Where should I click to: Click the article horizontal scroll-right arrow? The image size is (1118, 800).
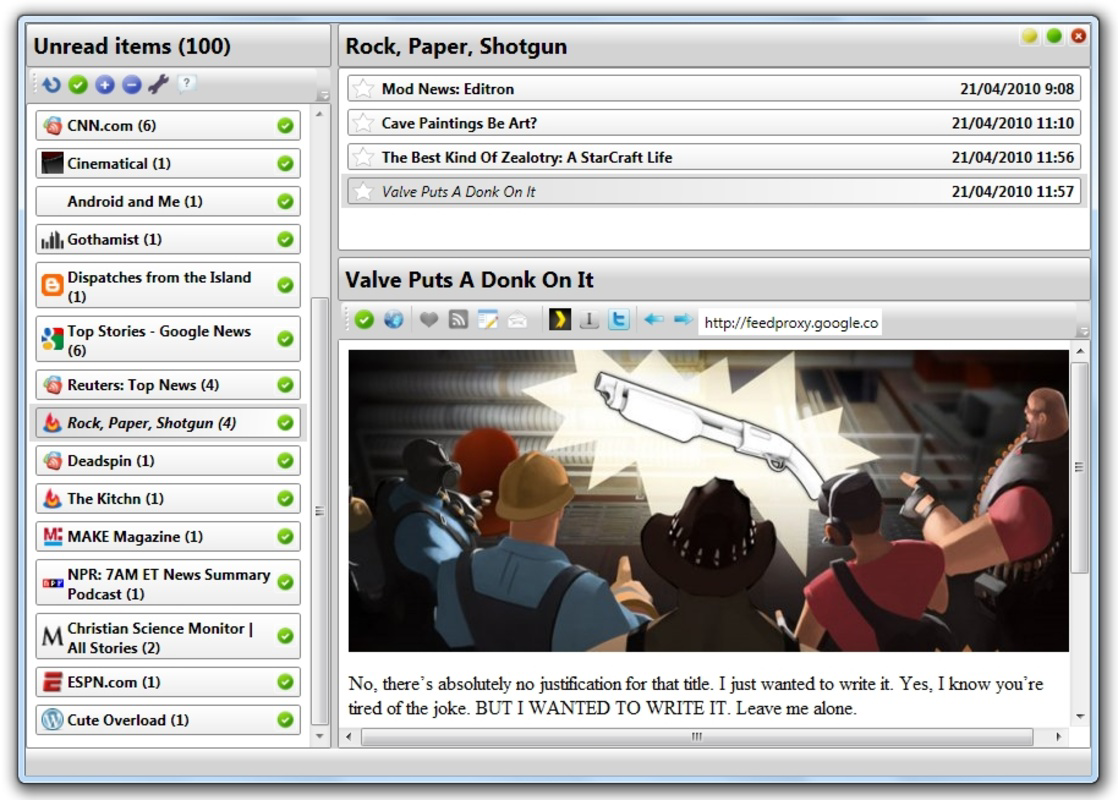(x=1058, y=737)
